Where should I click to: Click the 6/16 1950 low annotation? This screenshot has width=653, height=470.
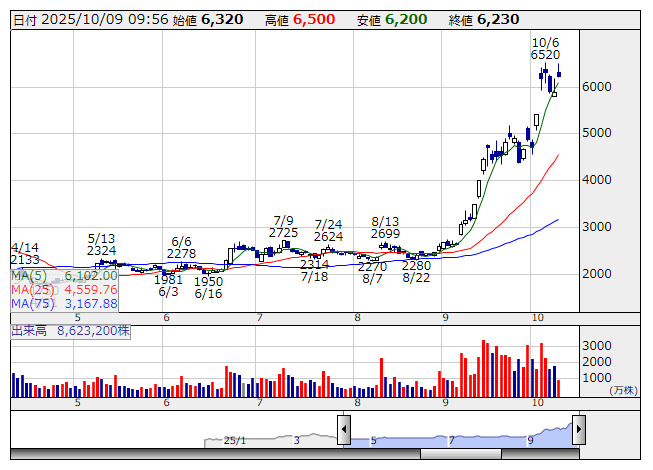[208, 288]
